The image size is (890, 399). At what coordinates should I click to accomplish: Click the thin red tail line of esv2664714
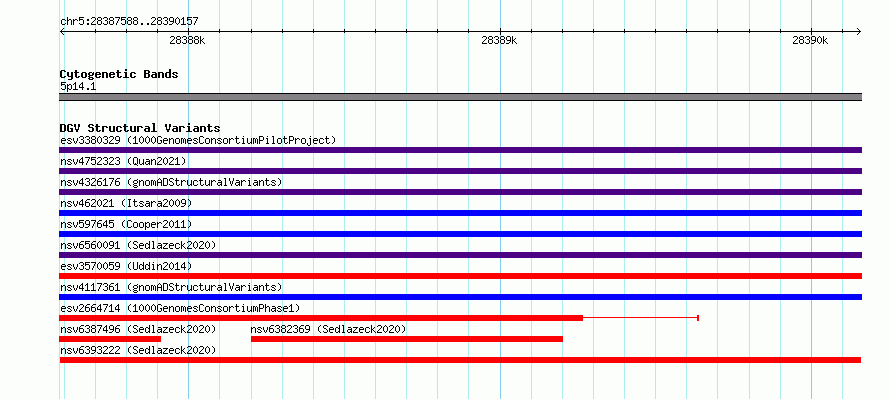tap(641, 318)
